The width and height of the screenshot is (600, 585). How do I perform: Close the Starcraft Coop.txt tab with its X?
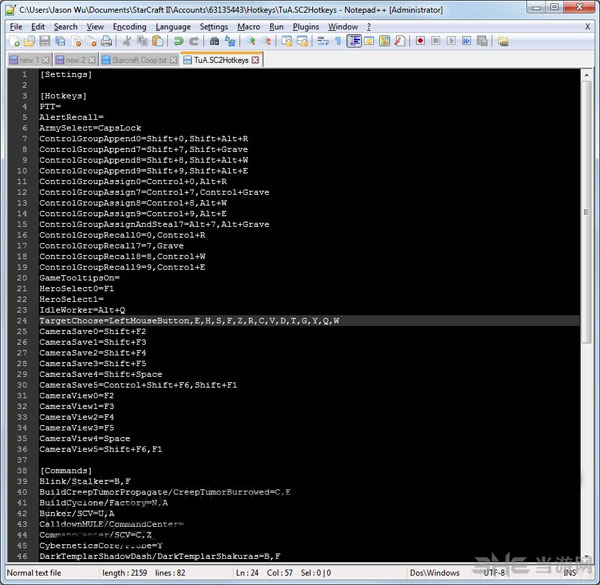[173, 60]
